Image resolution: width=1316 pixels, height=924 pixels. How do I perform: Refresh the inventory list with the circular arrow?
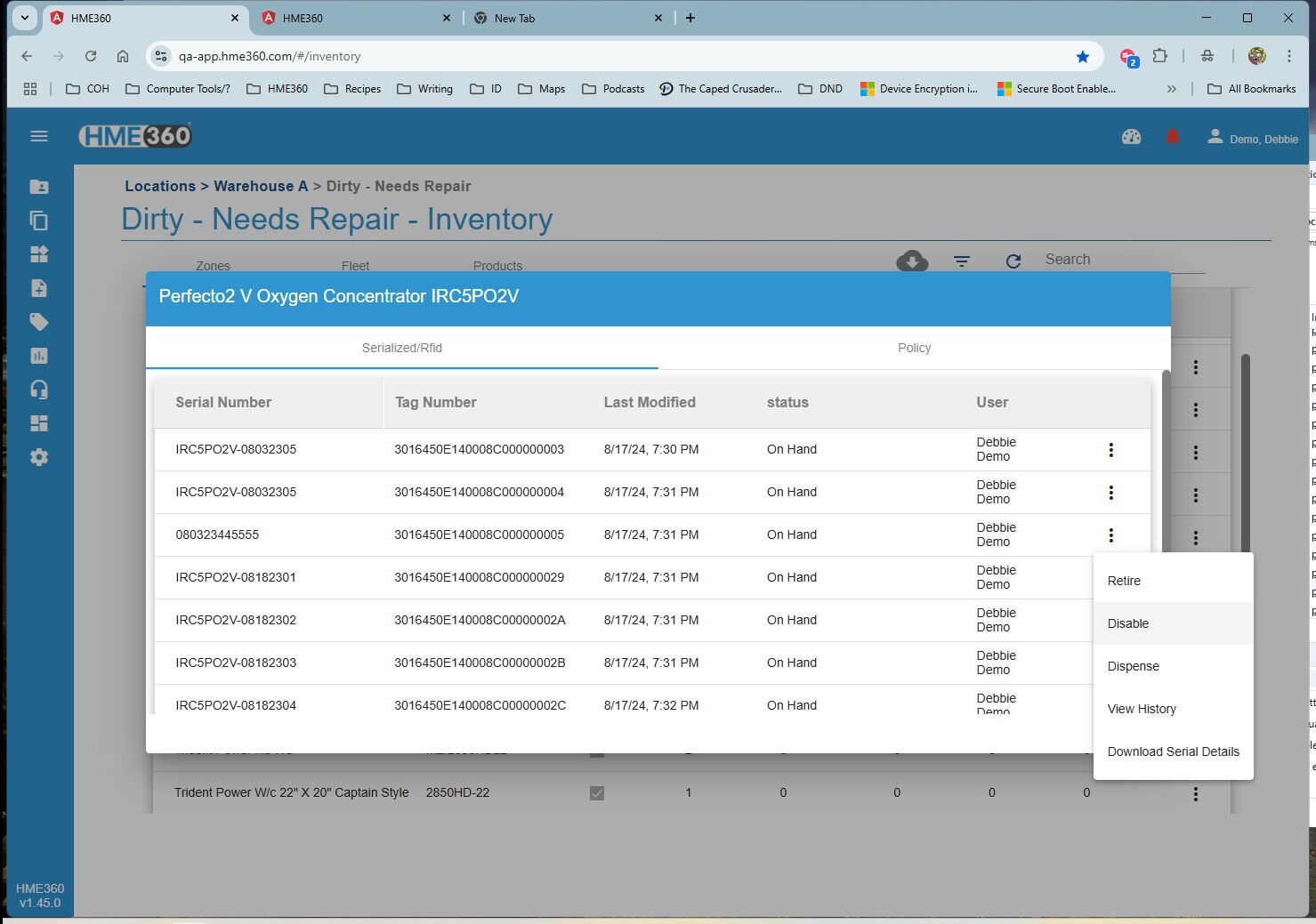tap(1013, 261)
